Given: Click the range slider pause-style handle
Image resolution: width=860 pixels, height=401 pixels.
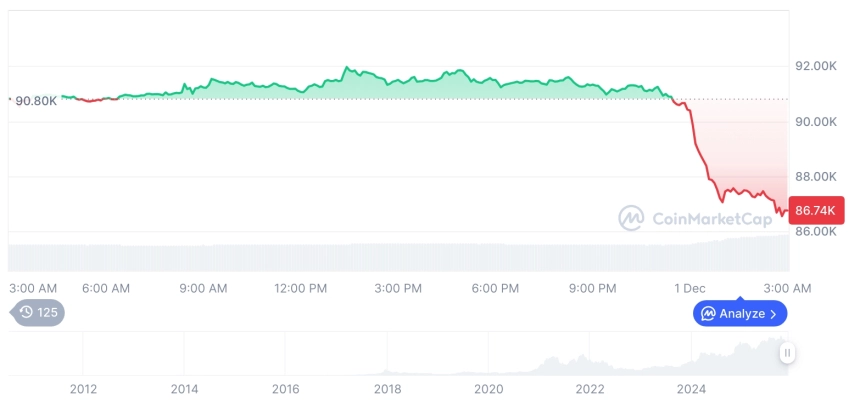Looking at the screenshot, I should [788, 353].
